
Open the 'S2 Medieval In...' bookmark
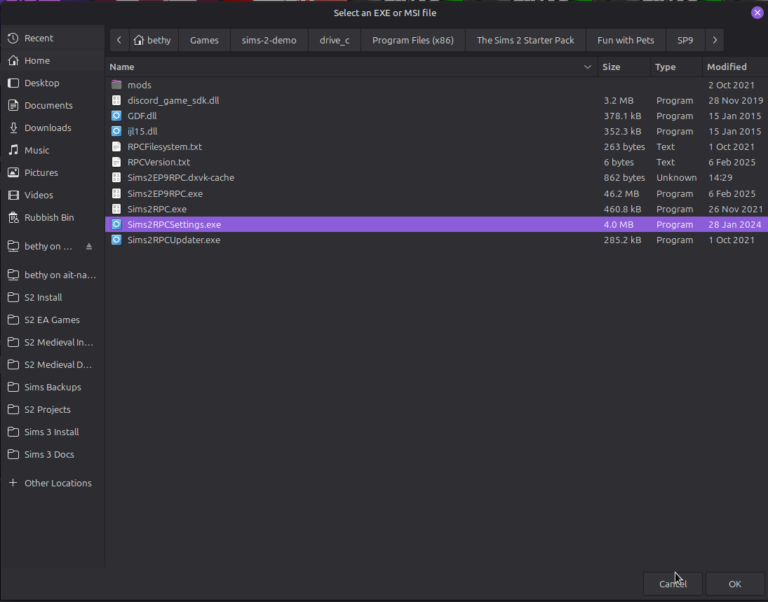(x=52, y=342)
